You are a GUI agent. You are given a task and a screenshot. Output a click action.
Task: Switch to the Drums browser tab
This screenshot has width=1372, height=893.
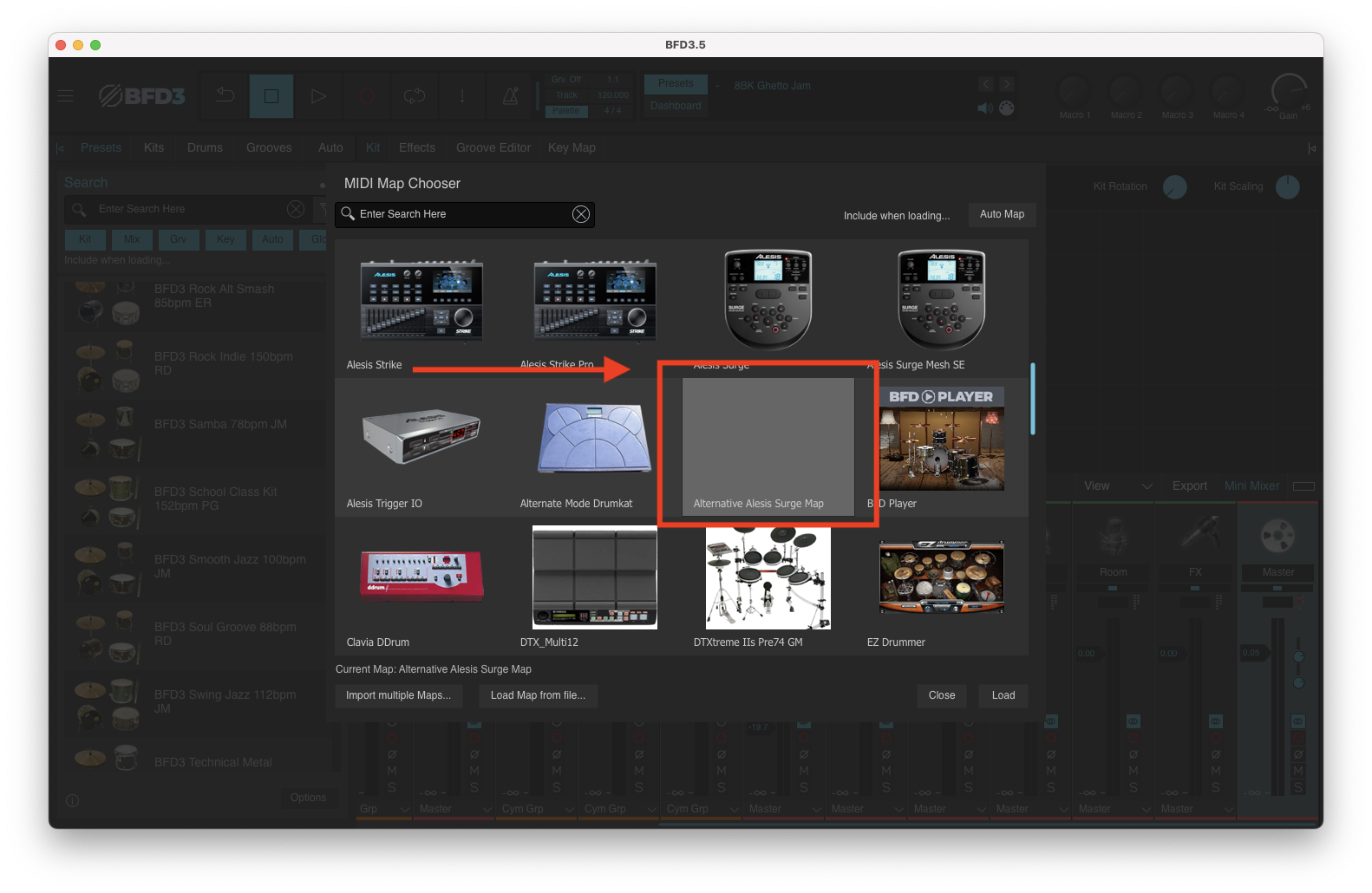(x=205, y=148)
